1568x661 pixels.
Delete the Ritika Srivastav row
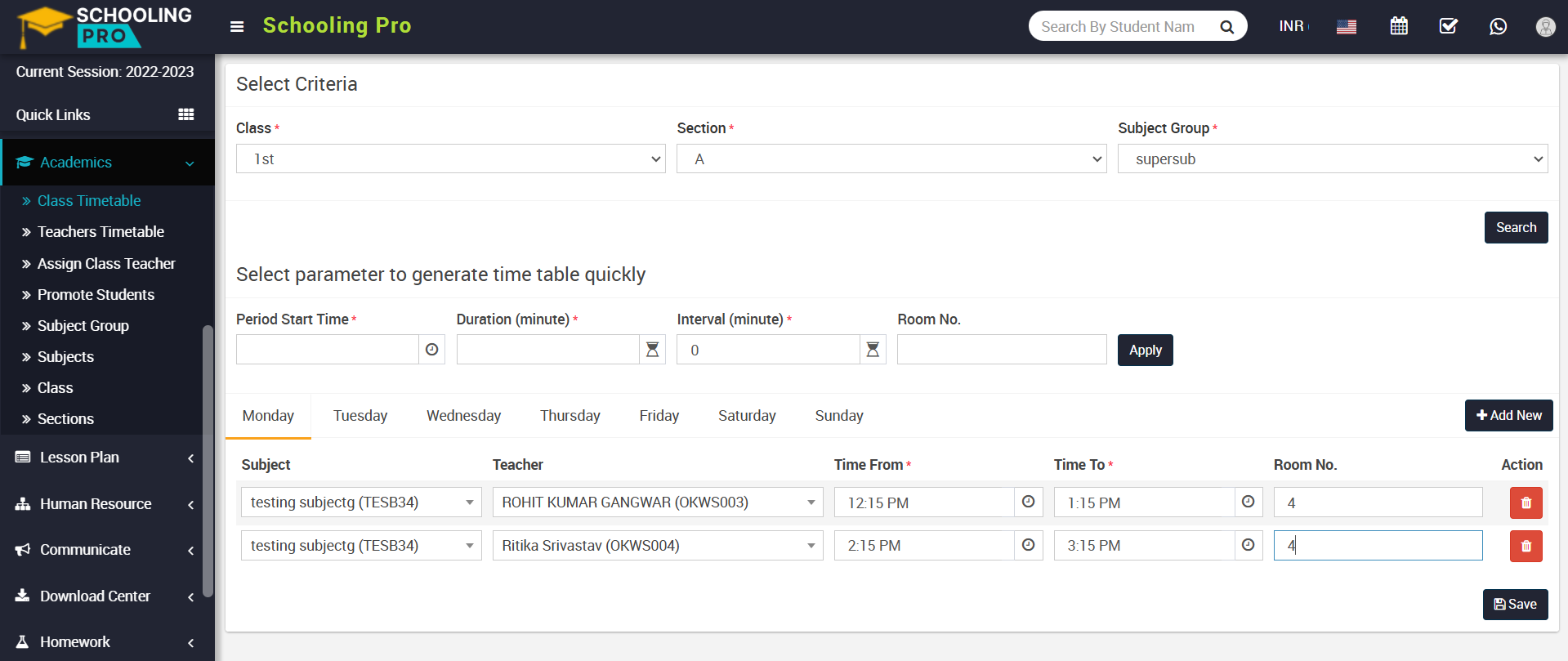[x=1526, y=547]
